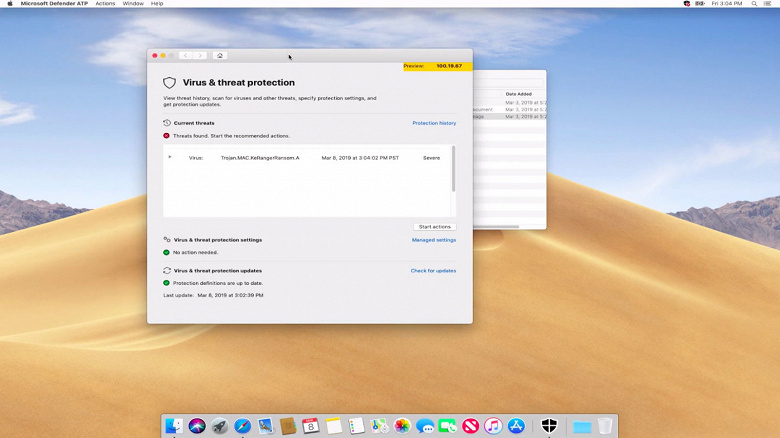Screen dimensions: 780x438
Task: Go forward with the right arrow button
Action: (200, 55)
